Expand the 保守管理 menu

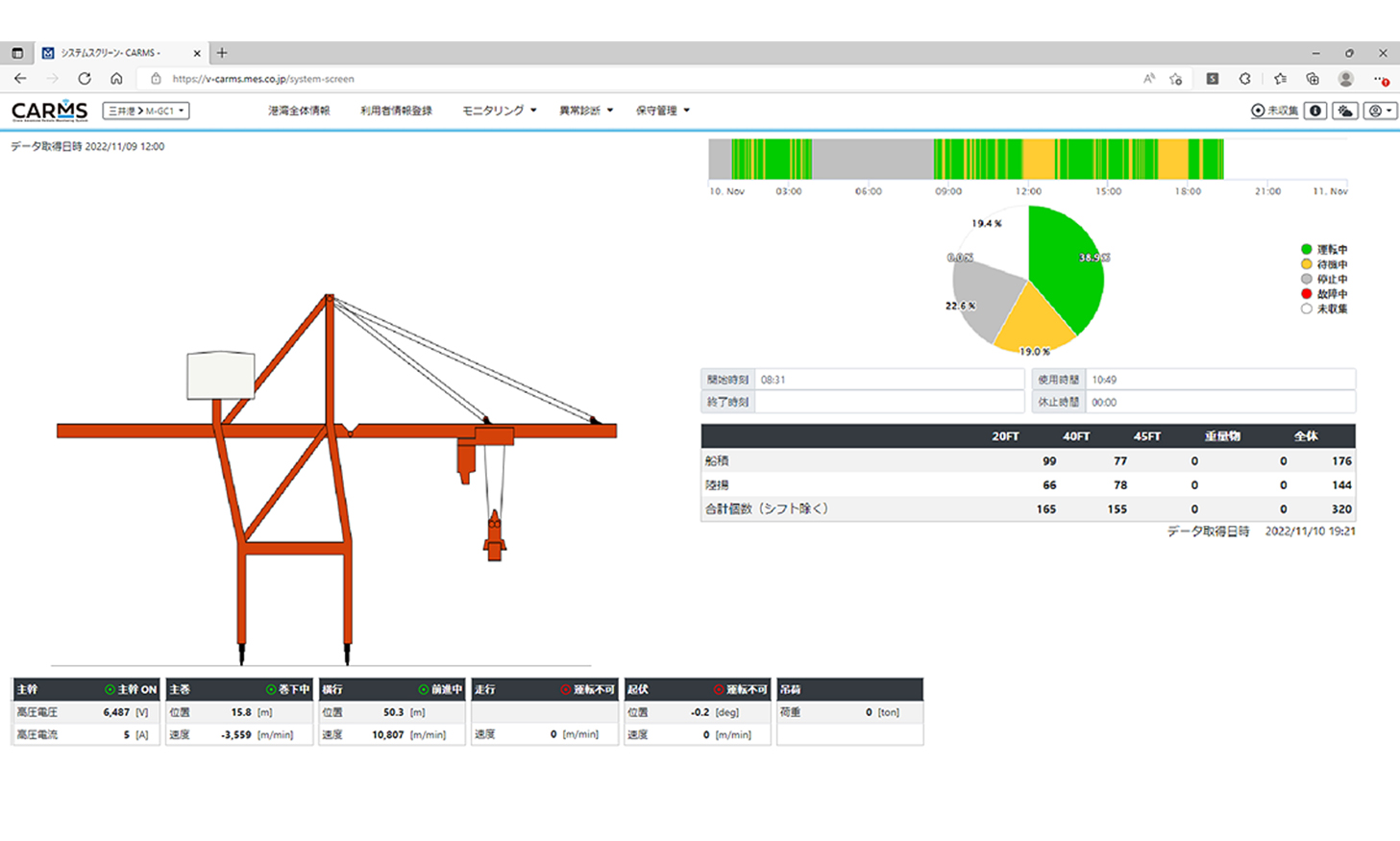click(x=663, y=111)
